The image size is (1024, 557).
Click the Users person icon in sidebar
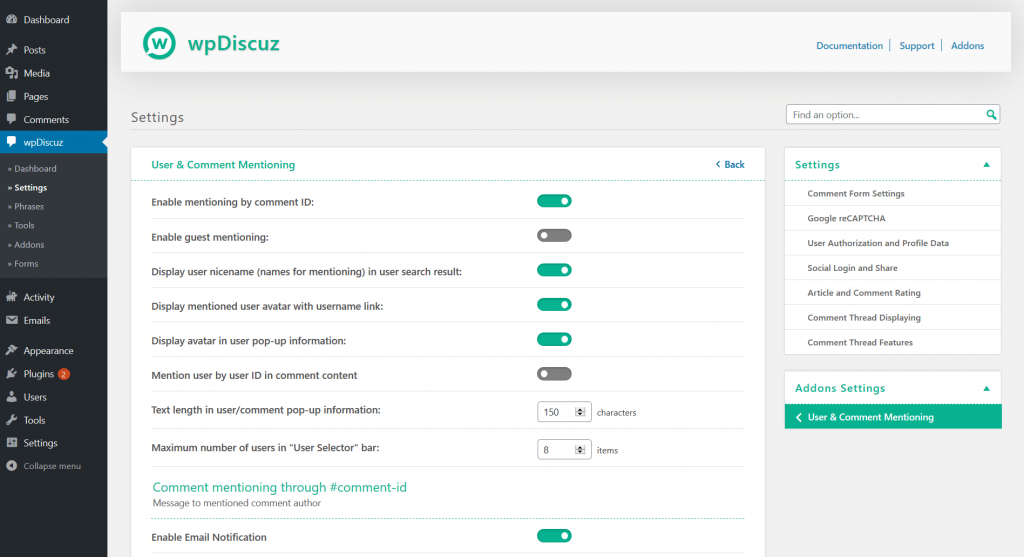11,397
